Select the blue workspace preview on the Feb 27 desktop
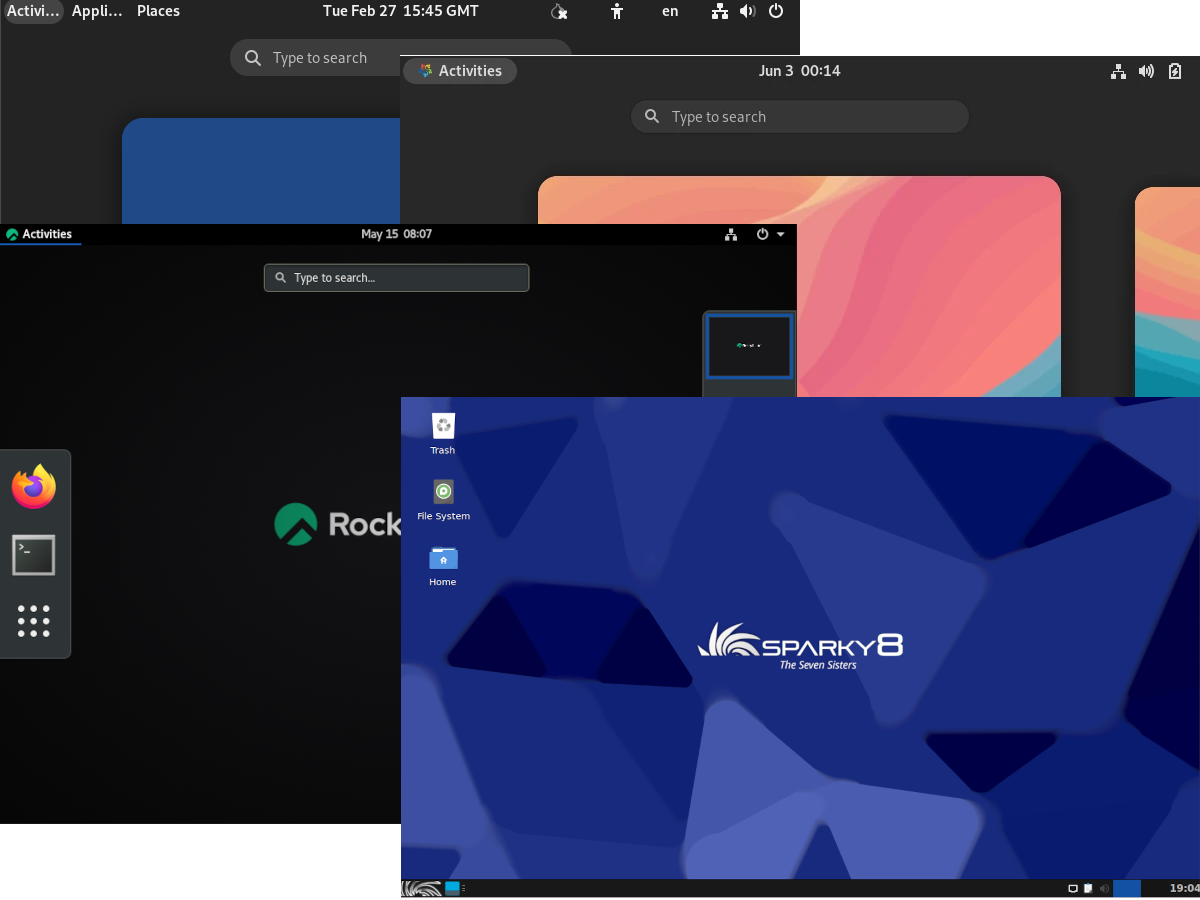 [x=261, y=171]
